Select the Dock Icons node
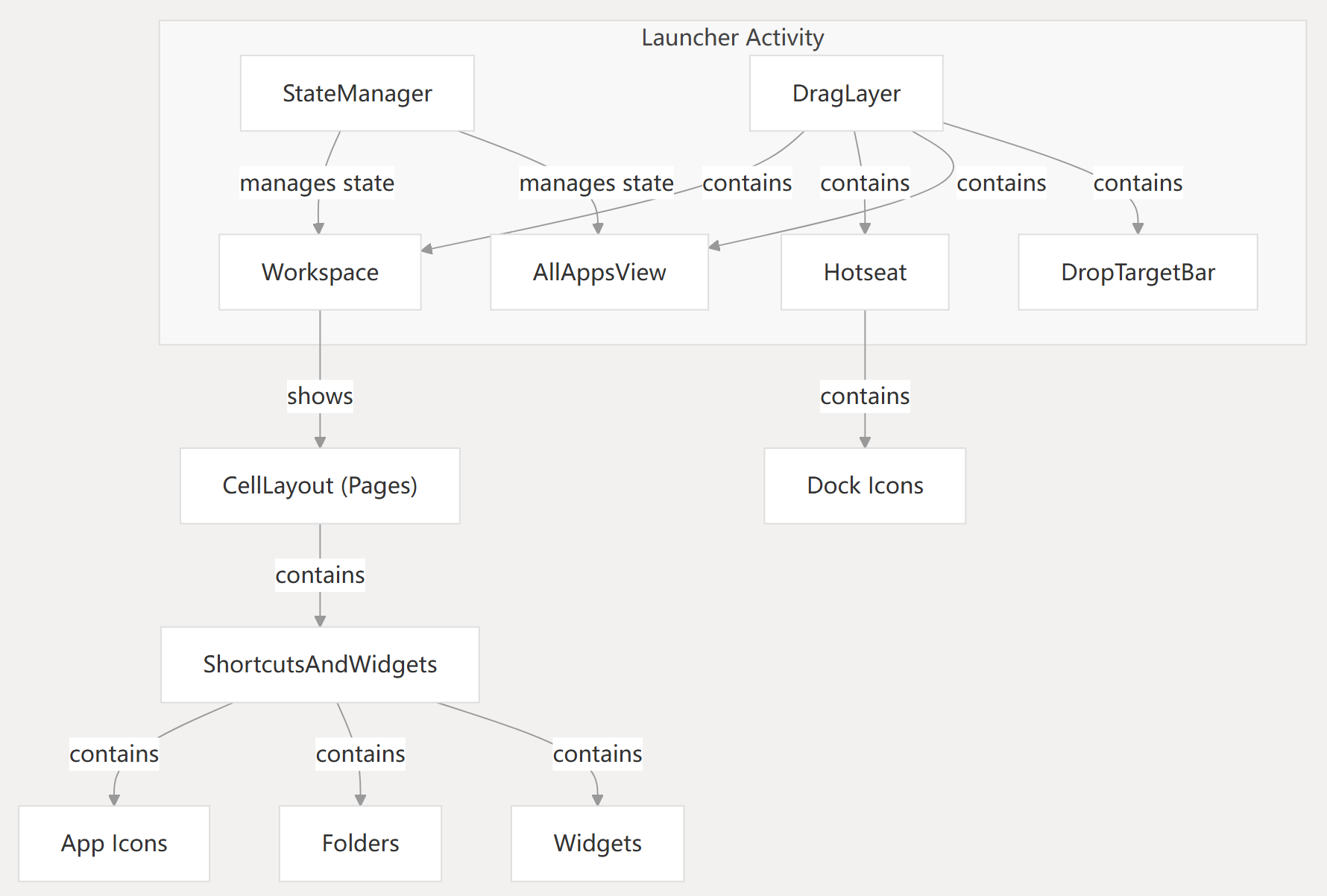The width and height of the screenshot is (1327, 896). coord(865,485)
